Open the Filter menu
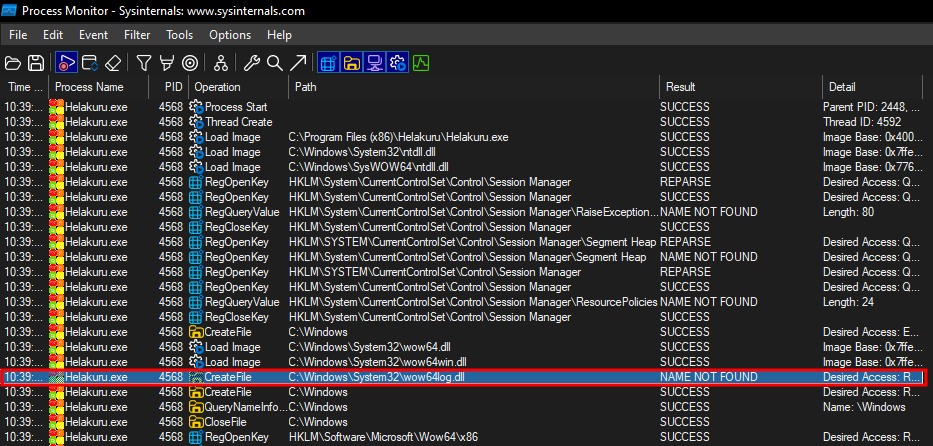 click(137, 35)
